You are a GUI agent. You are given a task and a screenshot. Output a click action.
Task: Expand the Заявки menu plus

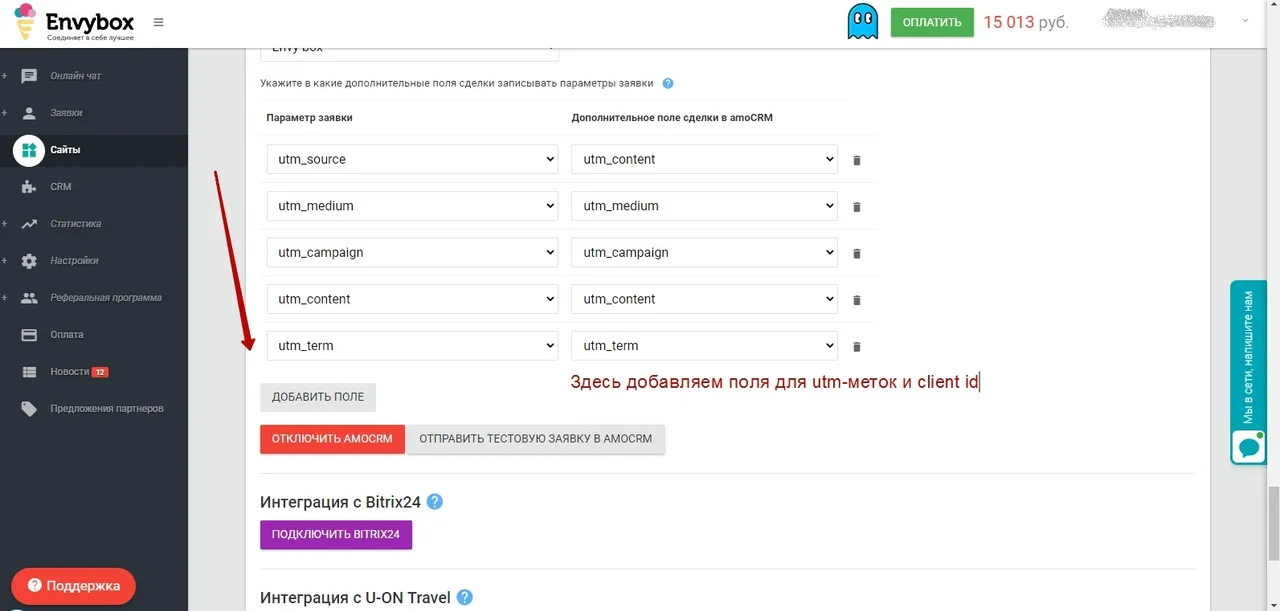tap(4, 113)
